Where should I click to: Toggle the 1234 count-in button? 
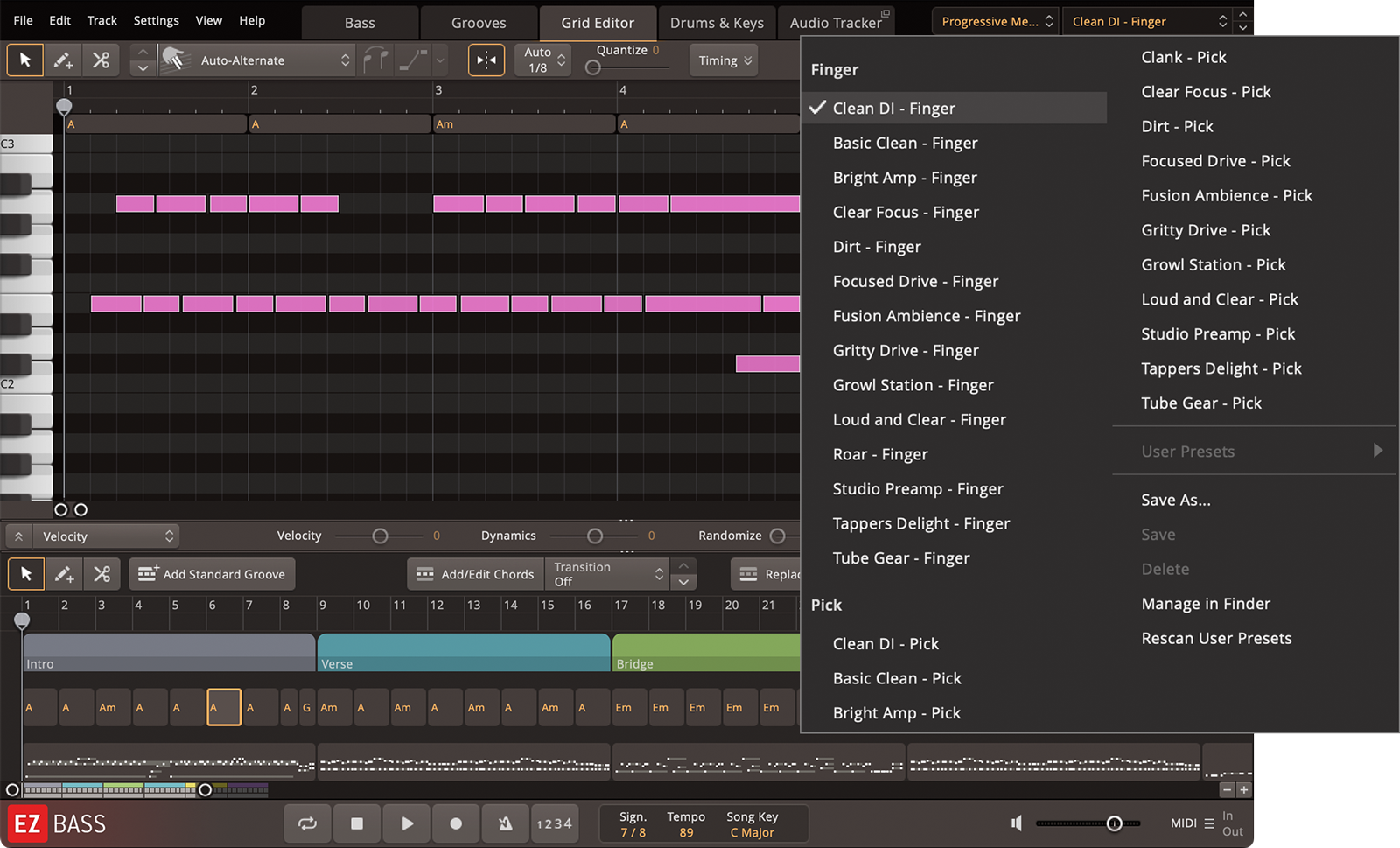point(555,823)
